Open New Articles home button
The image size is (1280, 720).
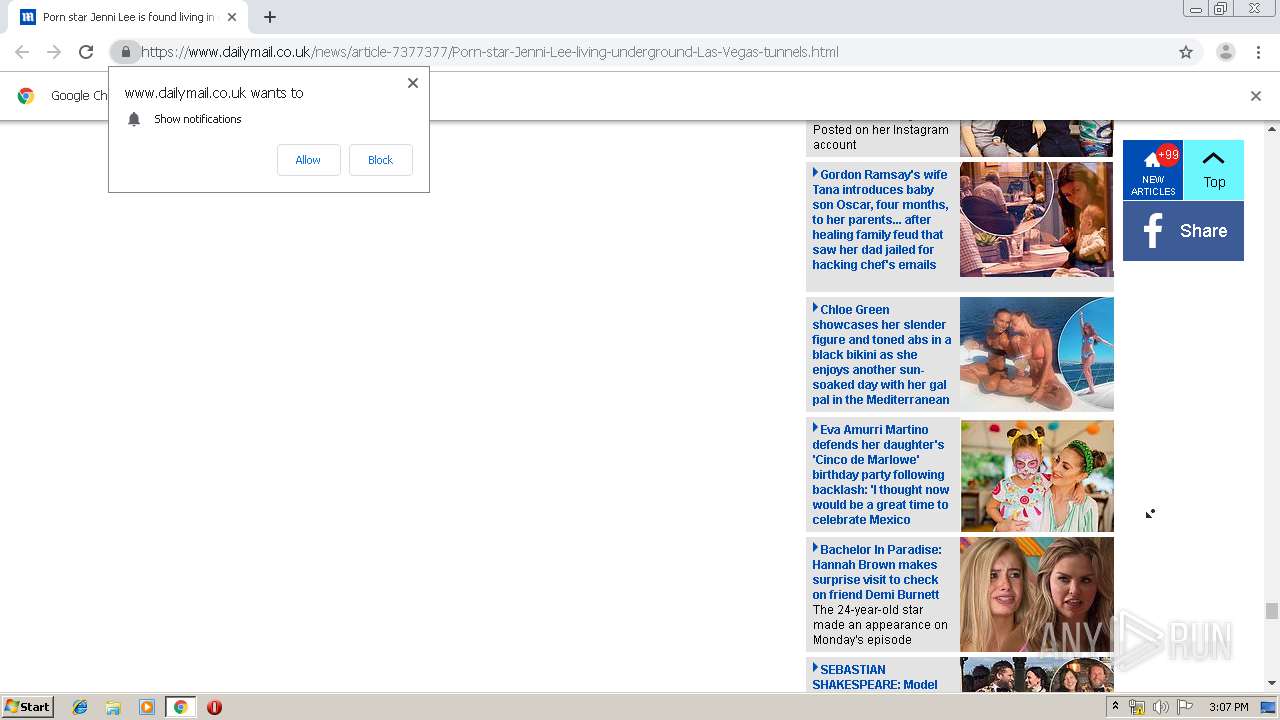pos(1153,170)
